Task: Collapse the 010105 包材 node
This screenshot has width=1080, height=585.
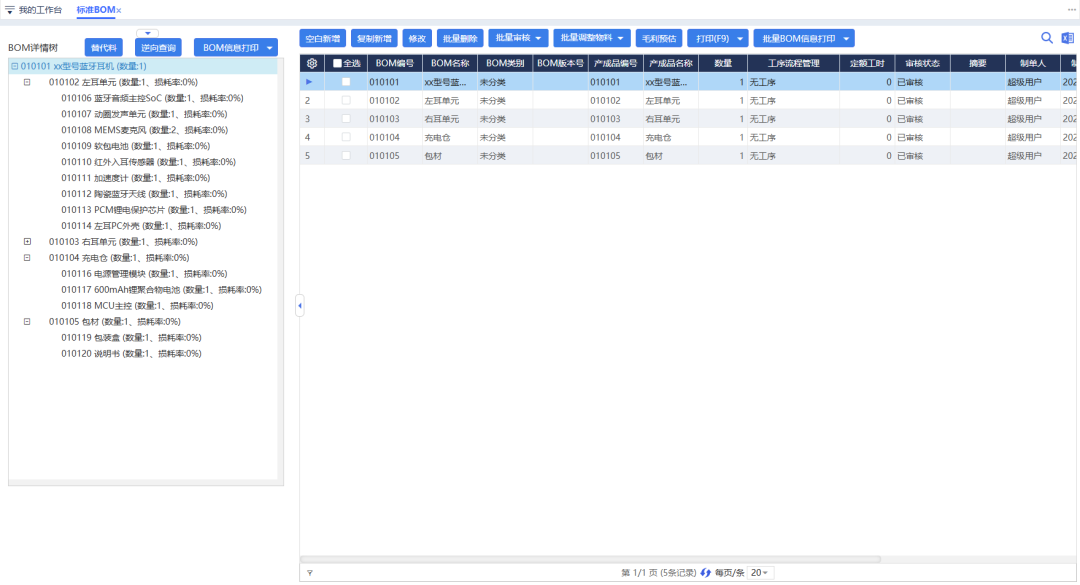Action: coord(27,322)
